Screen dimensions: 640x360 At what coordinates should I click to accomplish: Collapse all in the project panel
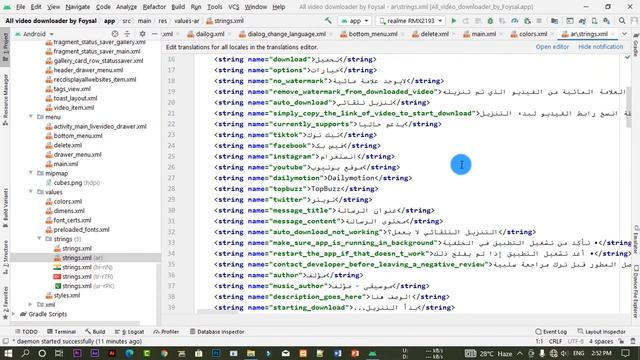(127, 34)
